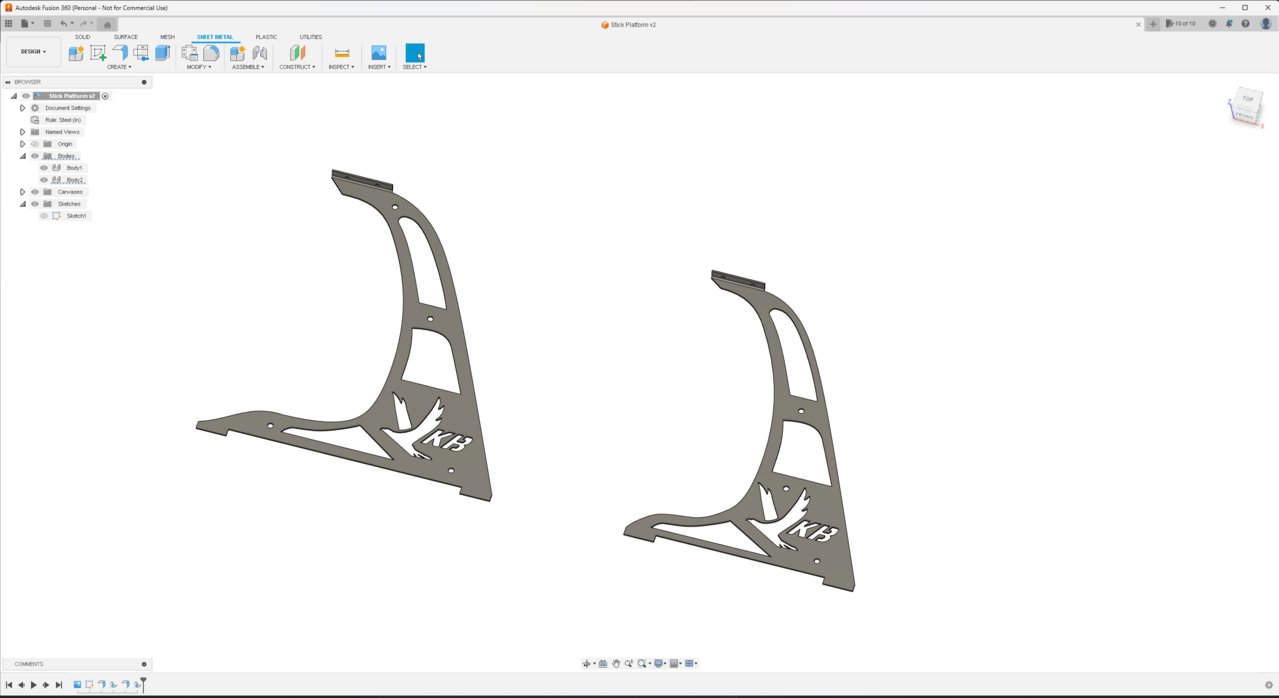
Task: Activate Stick Platform v2 radio button
Action: (105, 96)
